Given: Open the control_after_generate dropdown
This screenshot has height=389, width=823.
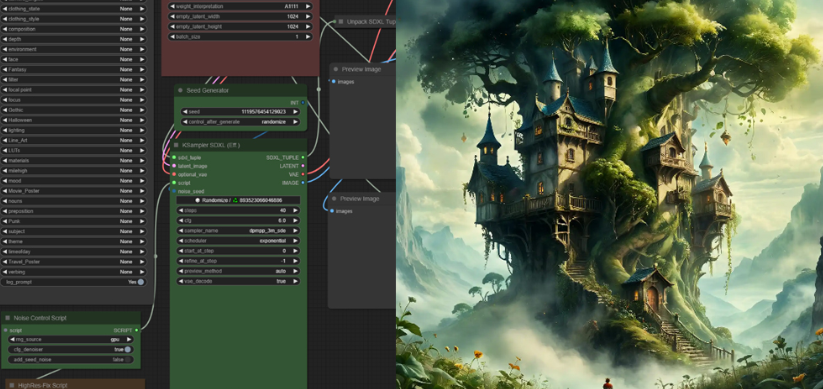Looking at the screenshot, I should 240,122.
